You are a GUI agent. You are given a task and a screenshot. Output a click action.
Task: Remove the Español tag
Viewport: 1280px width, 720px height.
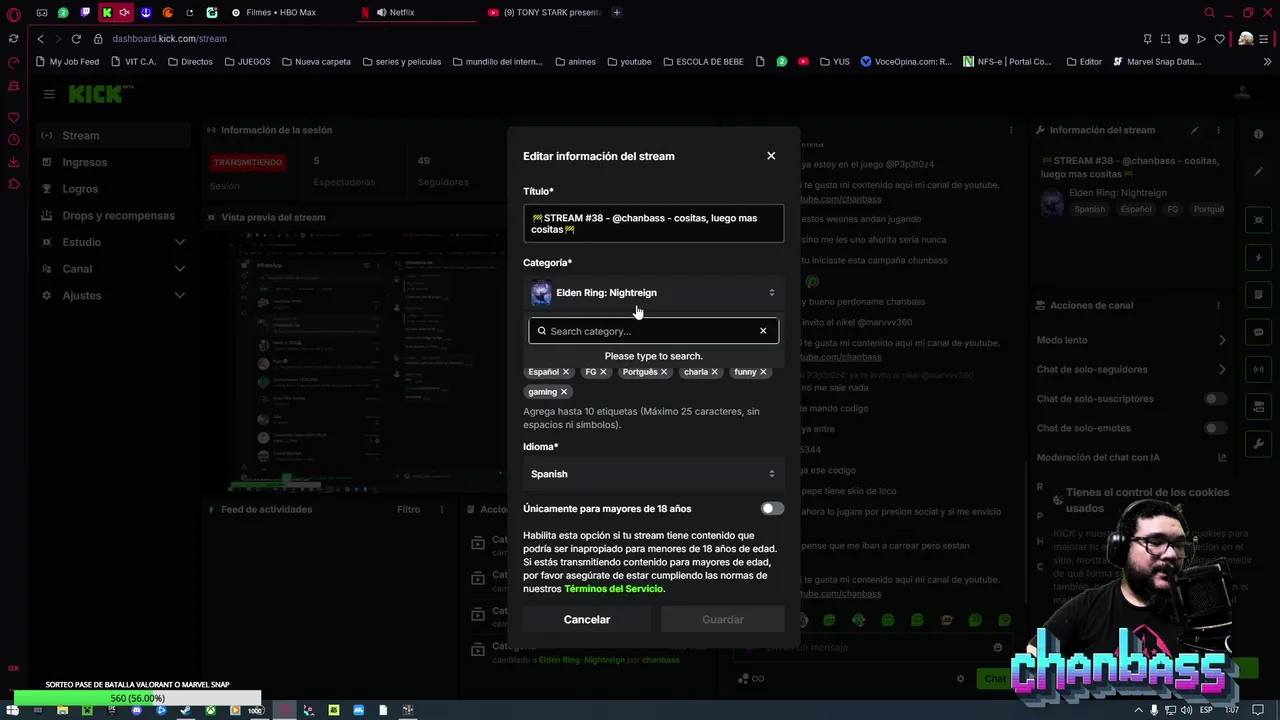pos(566,372)
